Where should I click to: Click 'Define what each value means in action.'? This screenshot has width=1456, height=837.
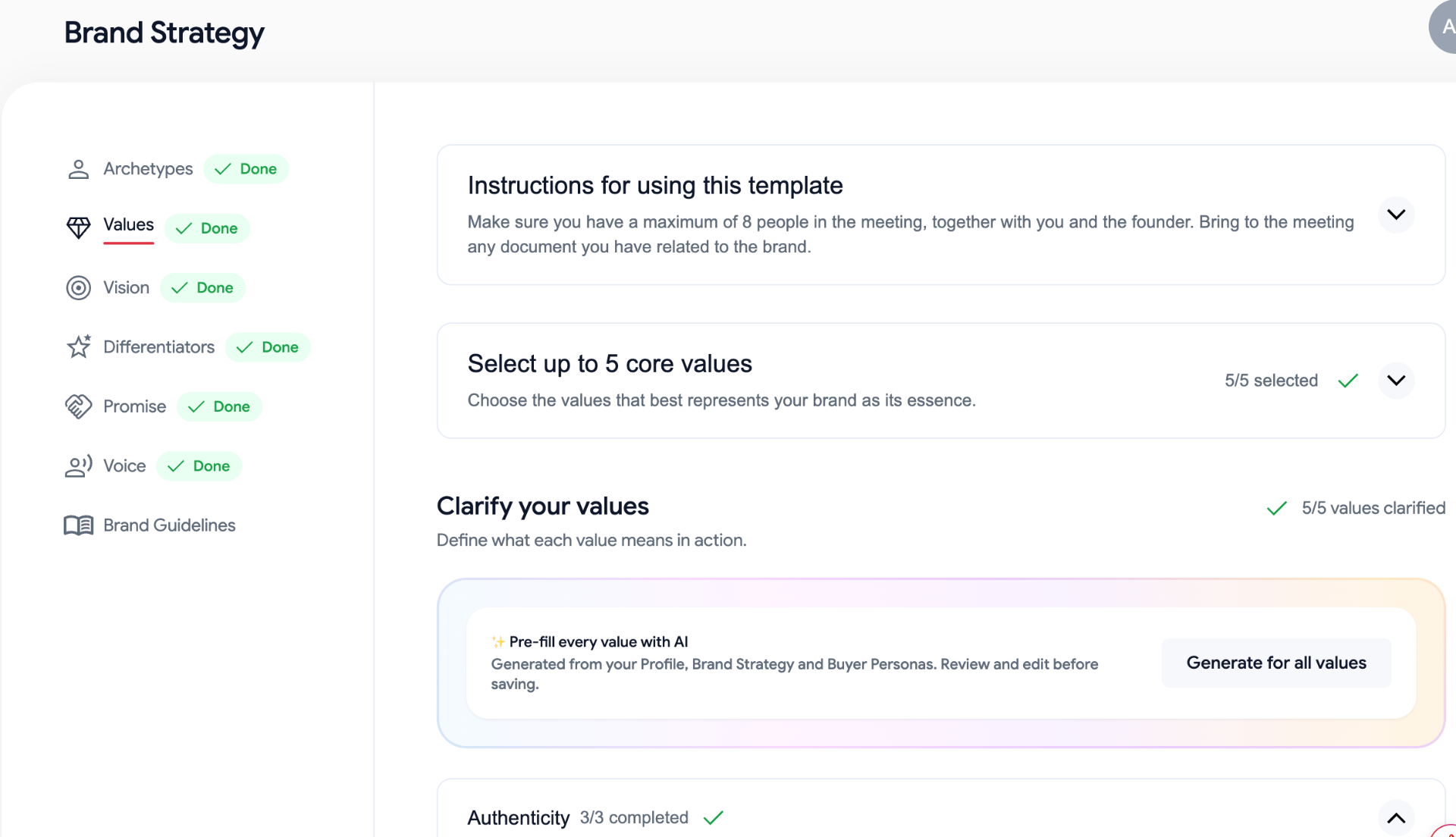(591, 540)
